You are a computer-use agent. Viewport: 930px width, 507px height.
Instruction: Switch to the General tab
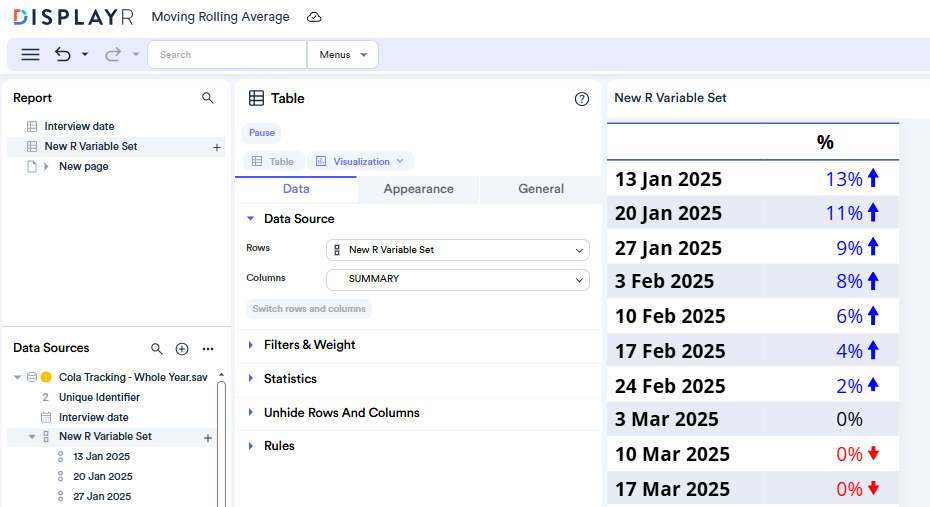click(541, 189)
